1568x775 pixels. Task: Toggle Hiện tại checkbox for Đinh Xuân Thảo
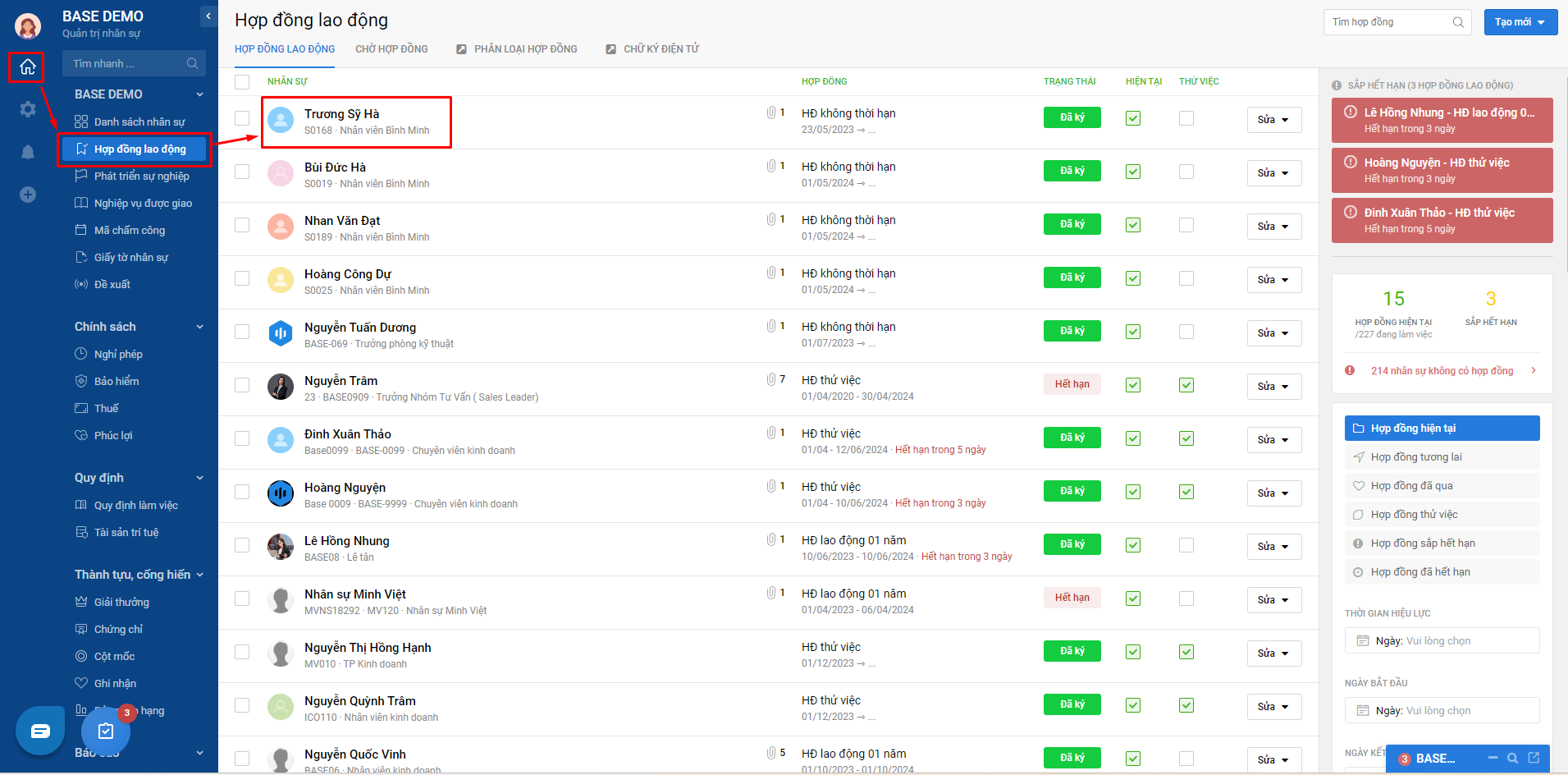1133,438
